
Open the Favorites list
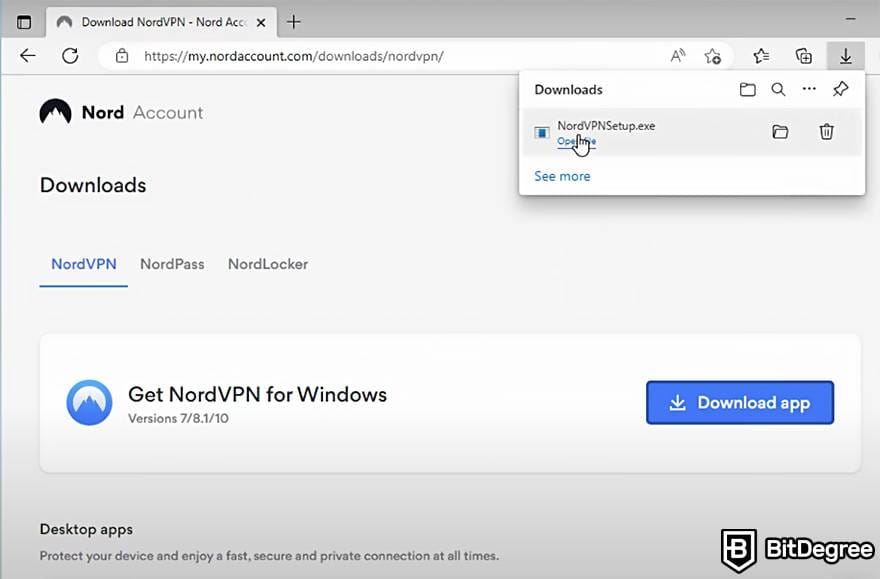761,56
